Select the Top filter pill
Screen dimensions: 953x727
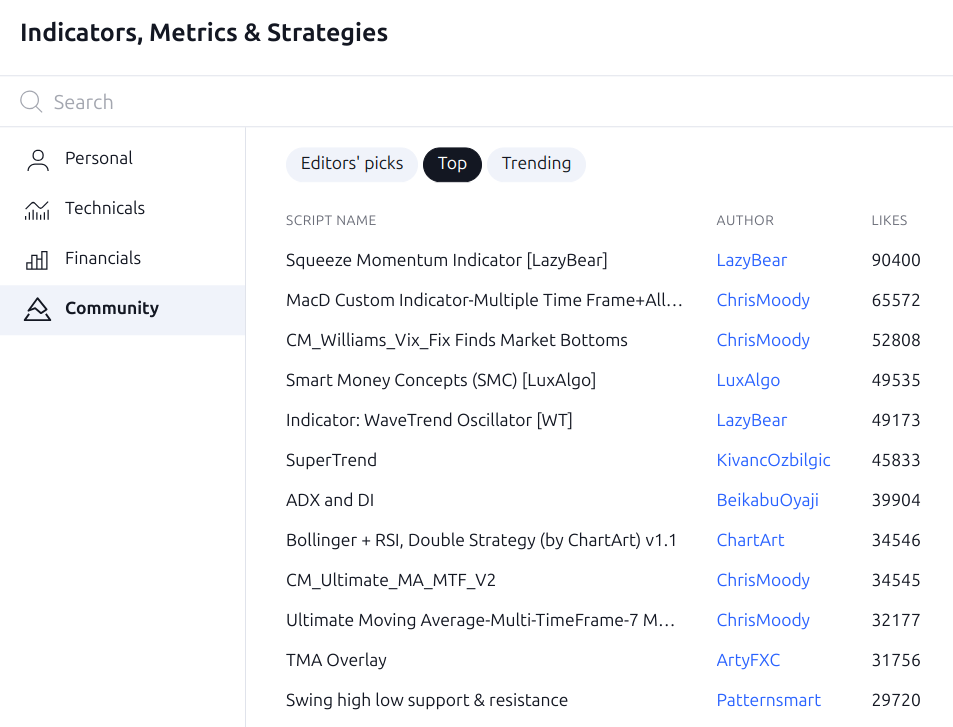[x=452, y=164]
